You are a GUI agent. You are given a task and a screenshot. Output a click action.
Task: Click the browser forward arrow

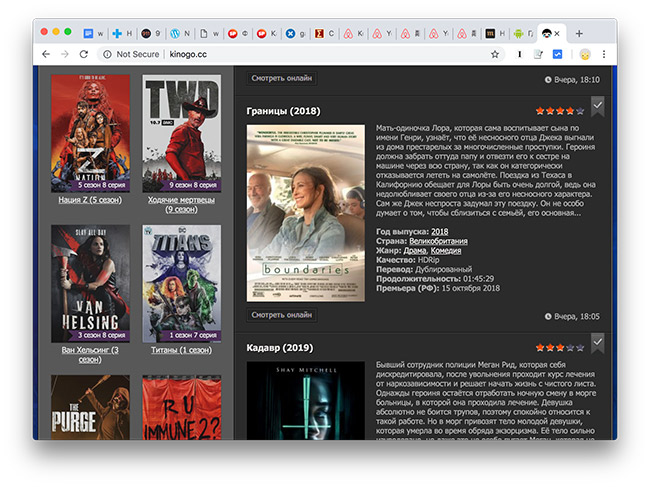click(64, 54)
